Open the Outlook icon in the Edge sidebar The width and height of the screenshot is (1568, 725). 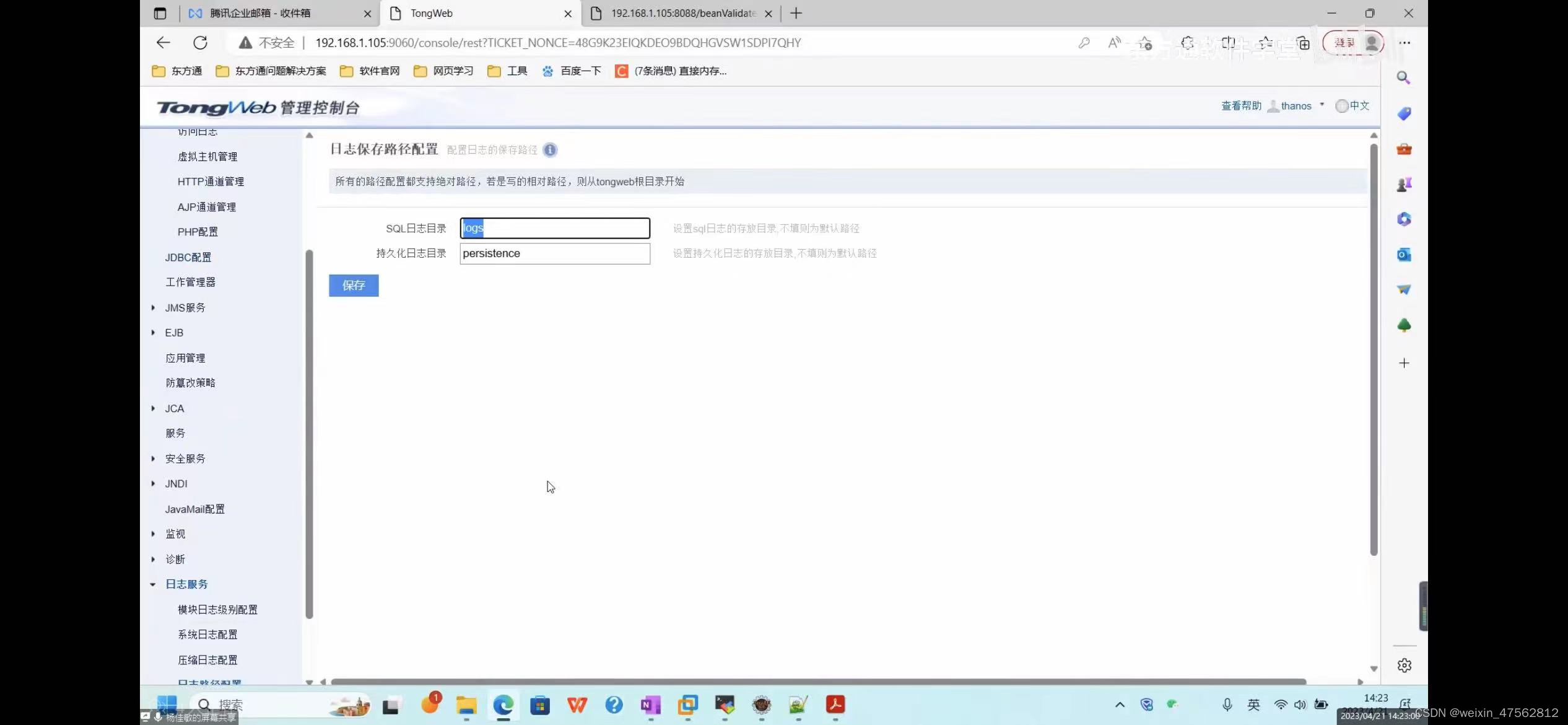[x=1403, y=255]
